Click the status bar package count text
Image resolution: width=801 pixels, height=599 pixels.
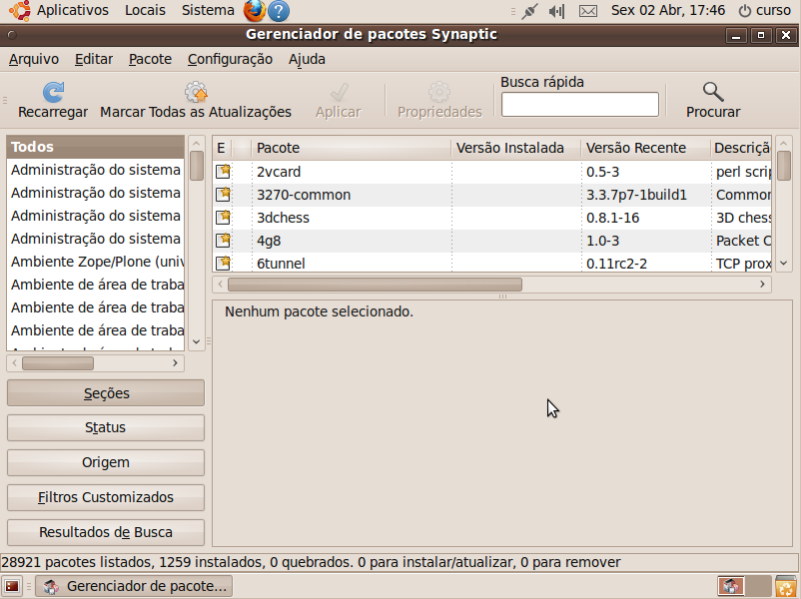[311, 562]
